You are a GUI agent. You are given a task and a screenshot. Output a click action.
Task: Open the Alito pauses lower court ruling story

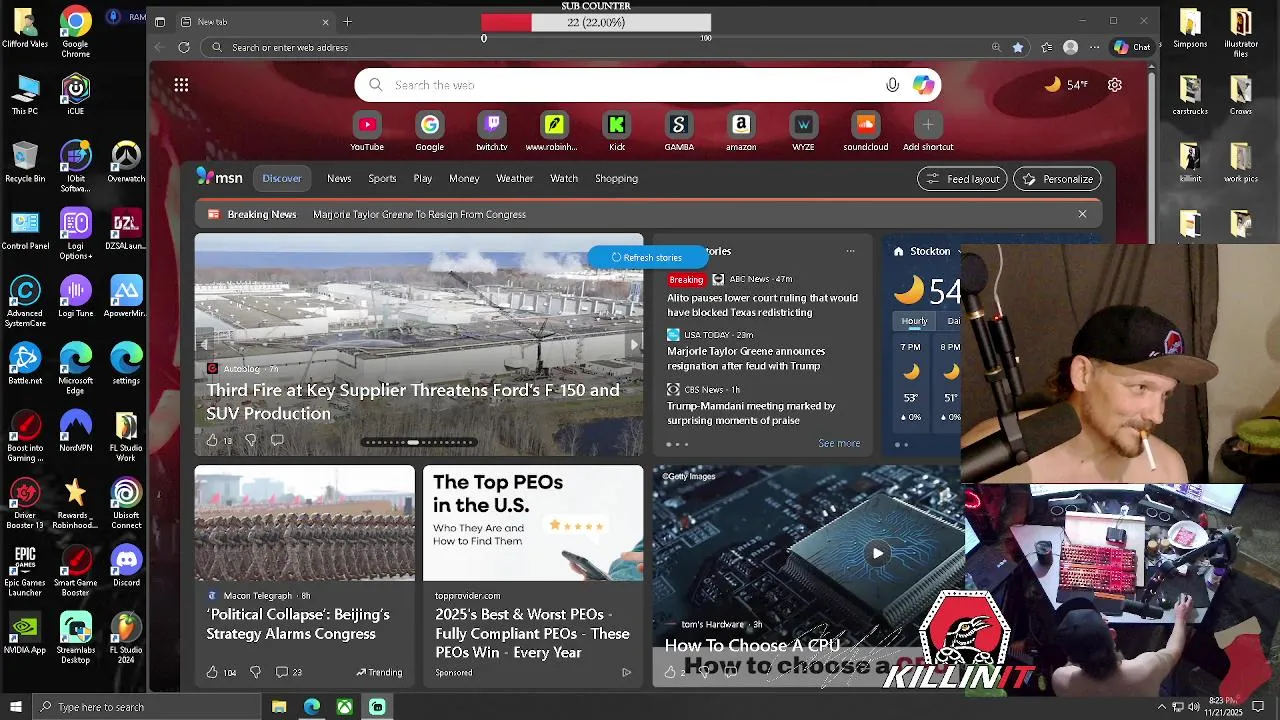point(762,305)
